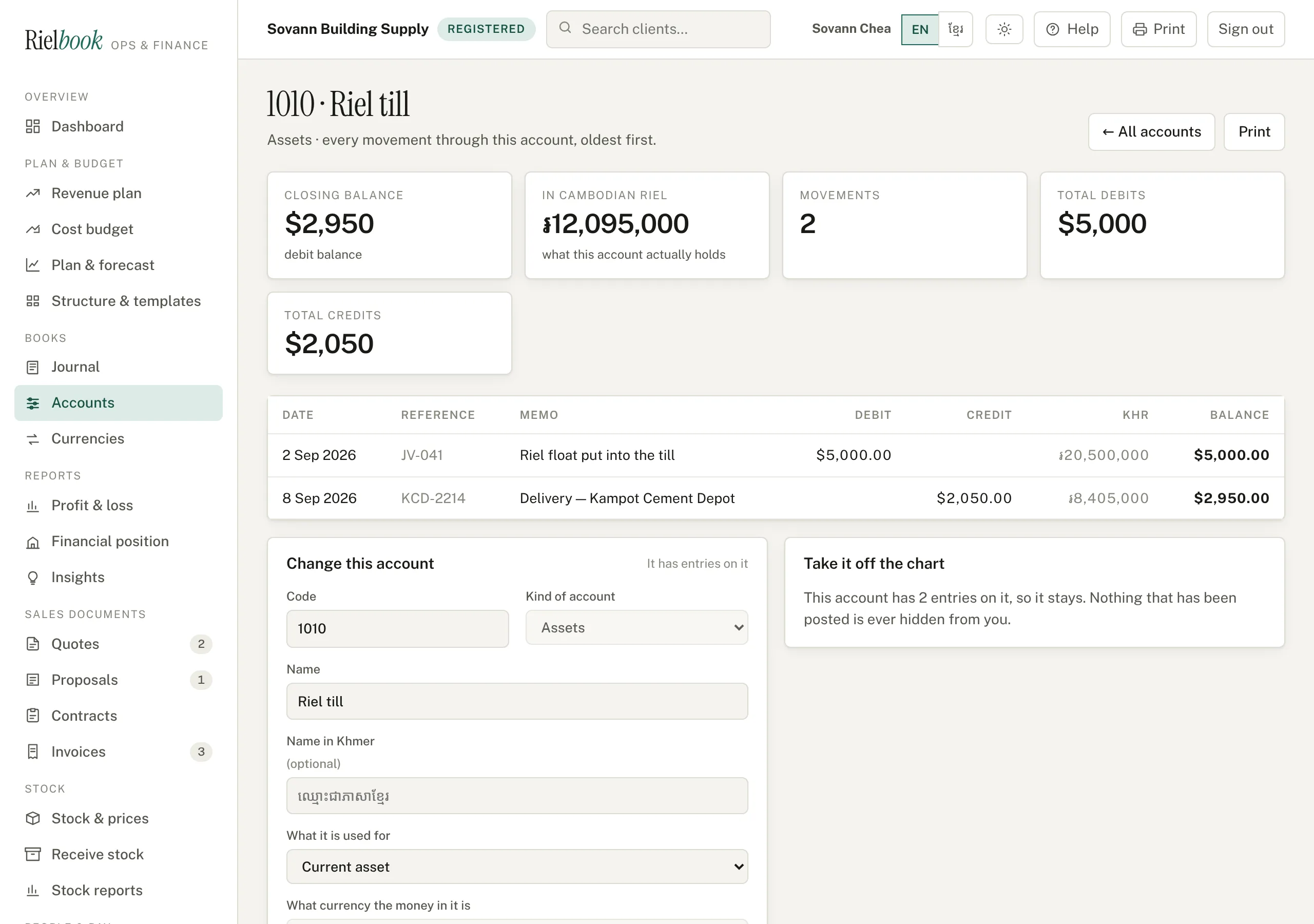This screenshot has width=1314, height=924.
Task: Click the Currencies exchange-arrows icon
Action: click(33, 439)
